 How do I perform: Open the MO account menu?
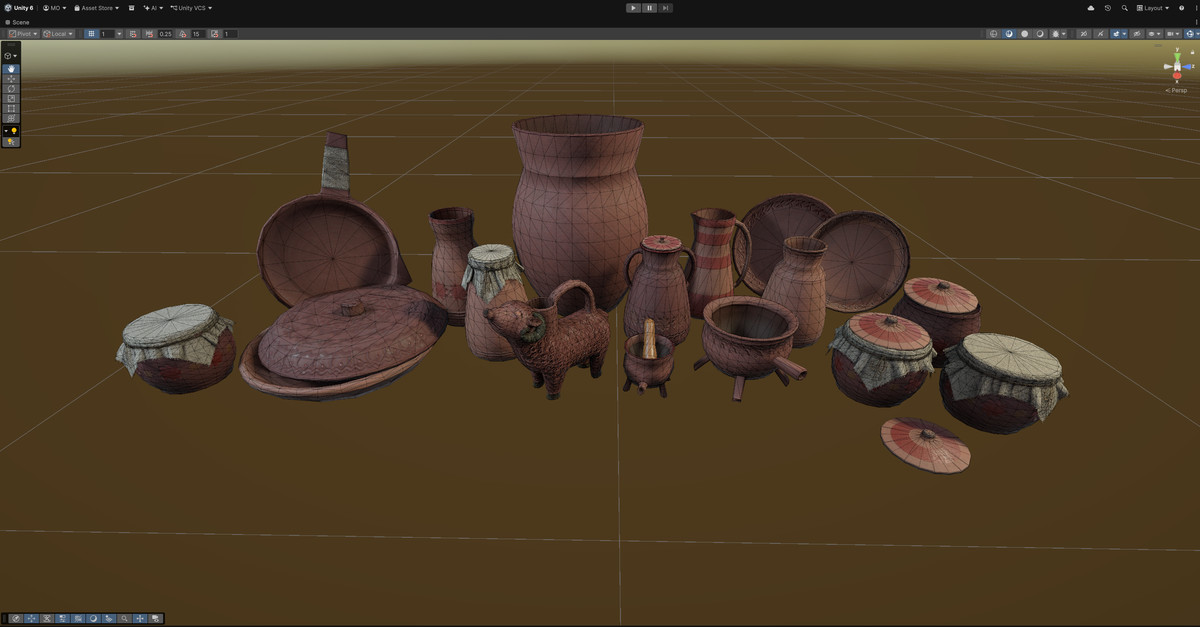click(54, 8)
